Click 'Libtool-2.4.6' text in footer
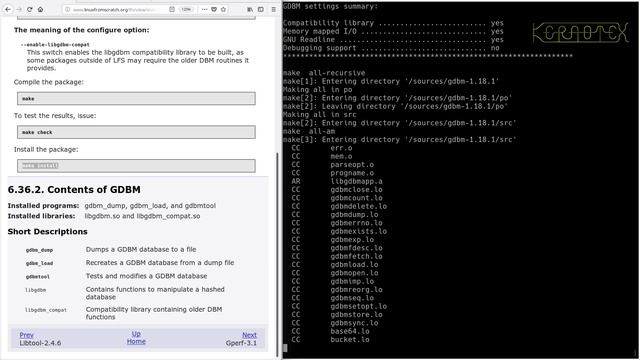Screen dimensions: 640x360 pyautogui.click(x=40, y=343)
